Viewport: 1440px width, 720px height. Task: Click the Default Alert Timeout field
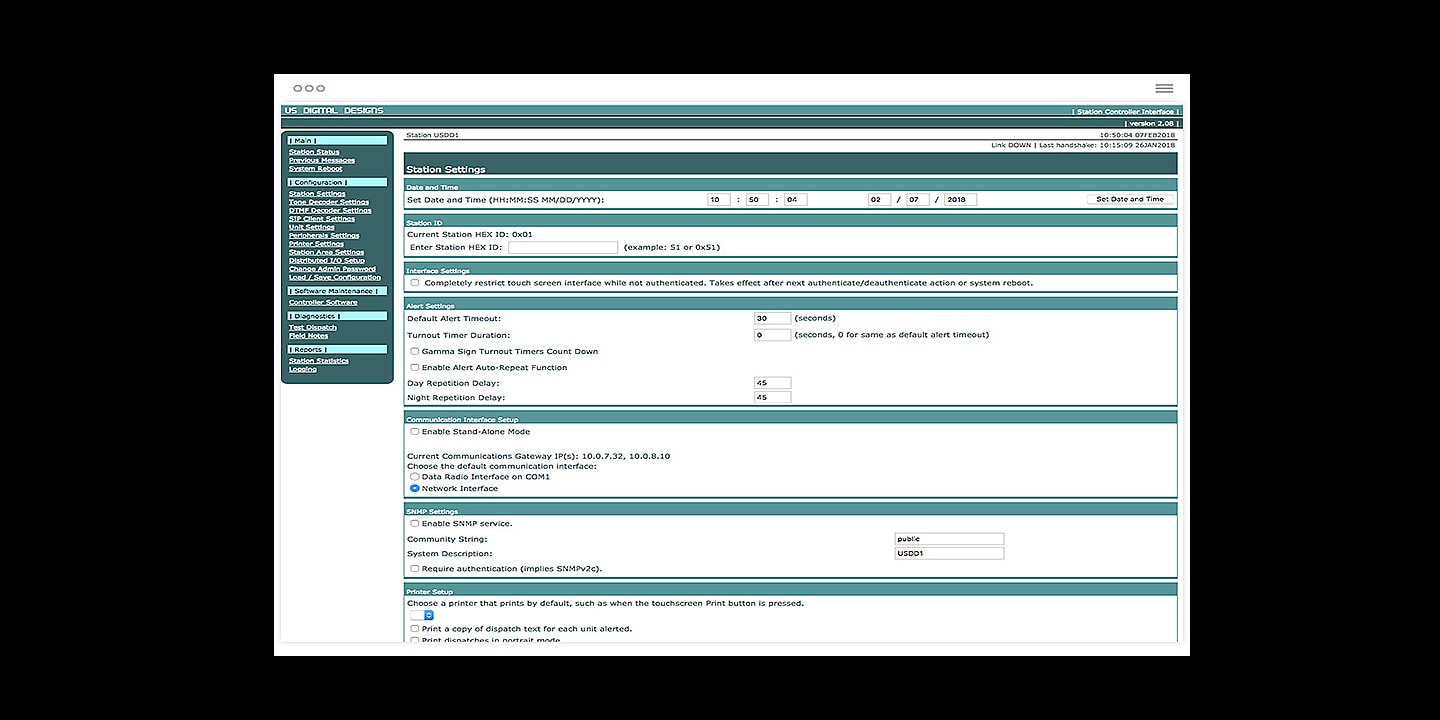(x=772, y=319)
